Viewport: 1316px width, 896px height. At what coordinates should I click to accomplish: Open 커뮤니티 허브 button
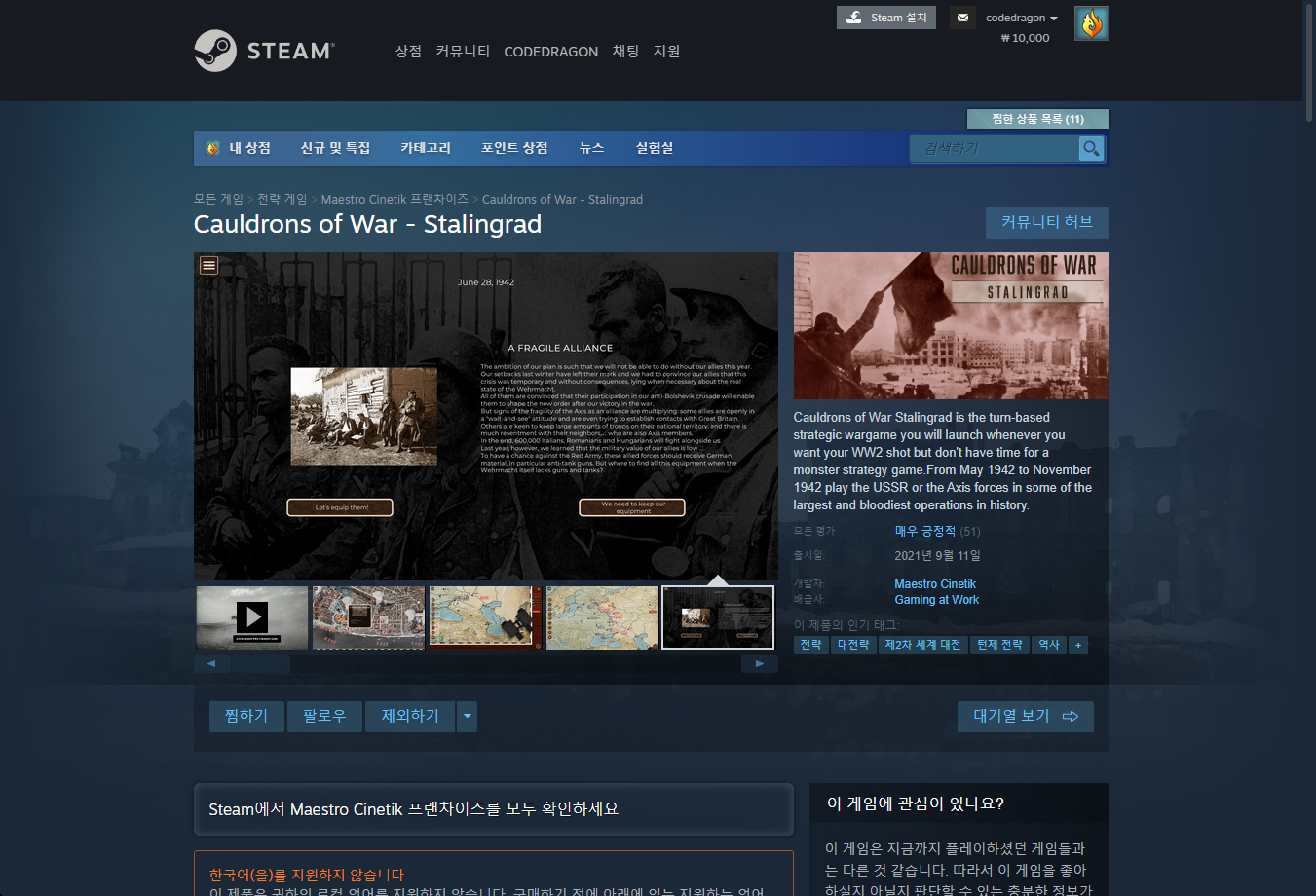pos(1047,222)
